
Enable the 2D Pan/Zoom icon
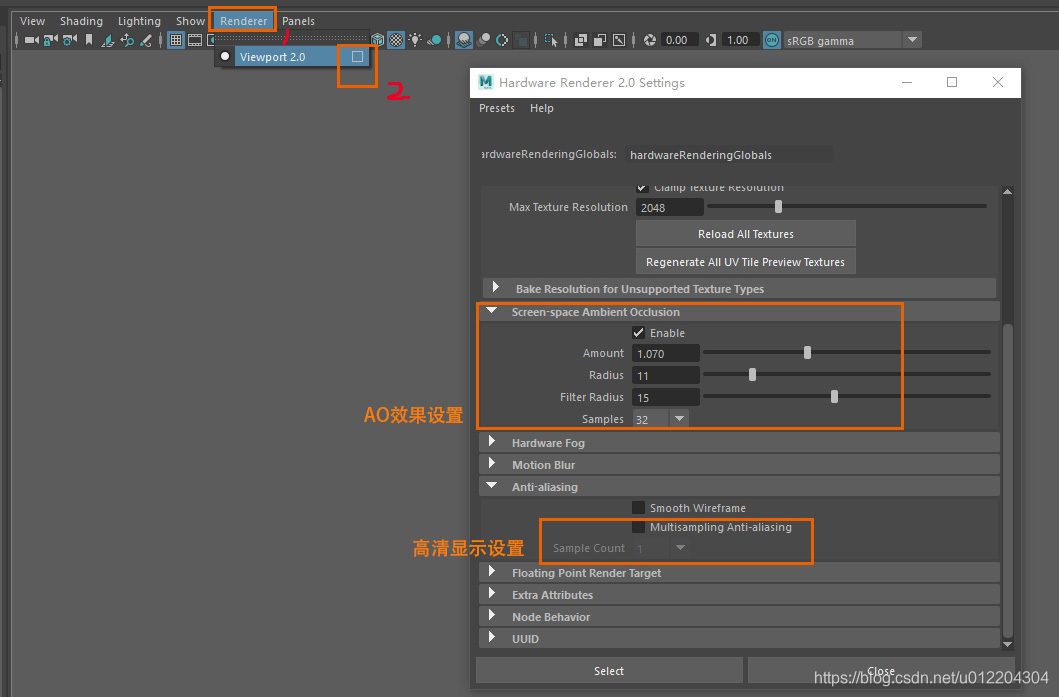pyautogui.click(x=127, y=41)
